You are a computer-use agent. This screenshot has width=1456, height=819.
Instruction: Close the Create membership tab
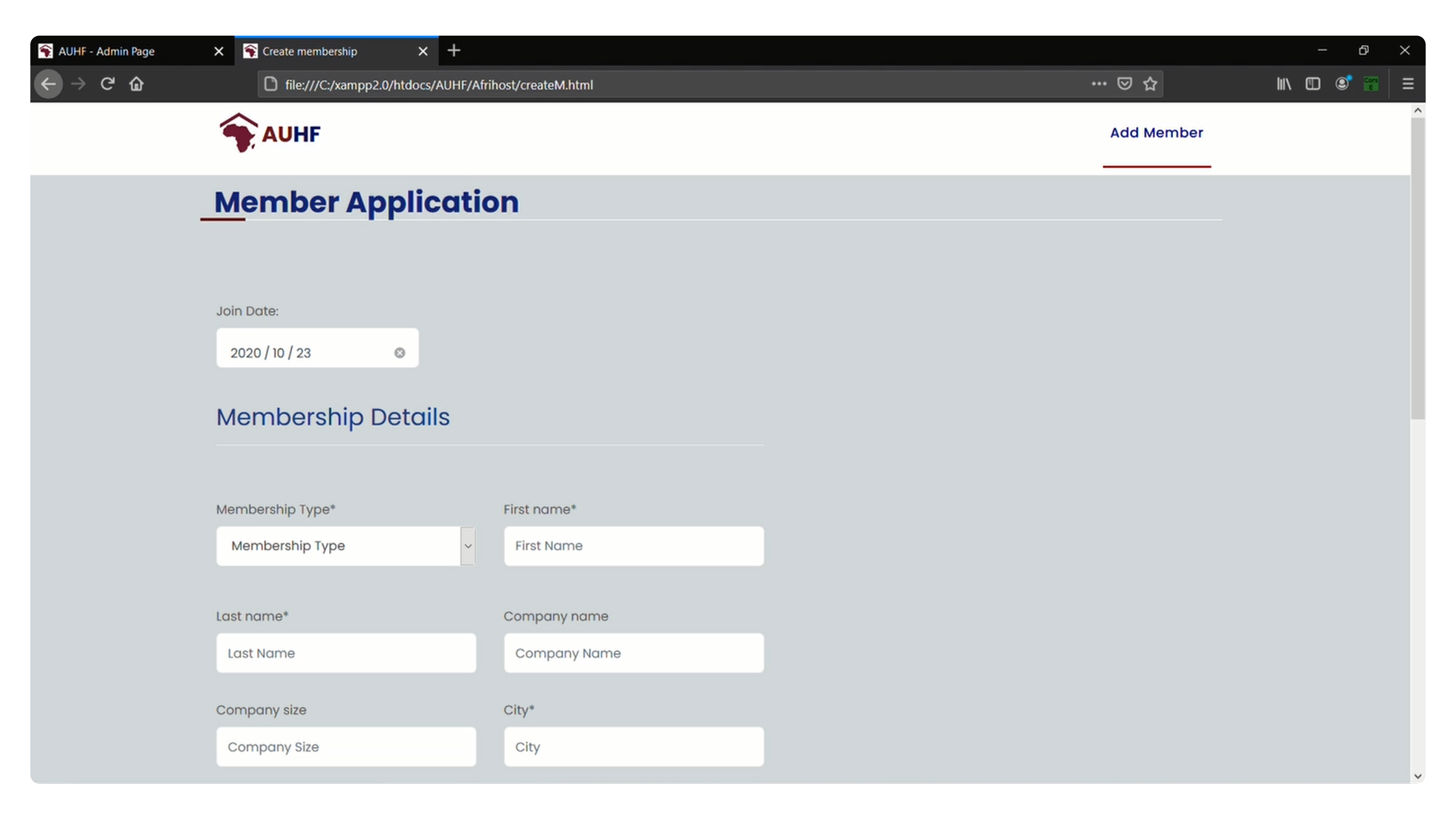click(x=422, y=52)
